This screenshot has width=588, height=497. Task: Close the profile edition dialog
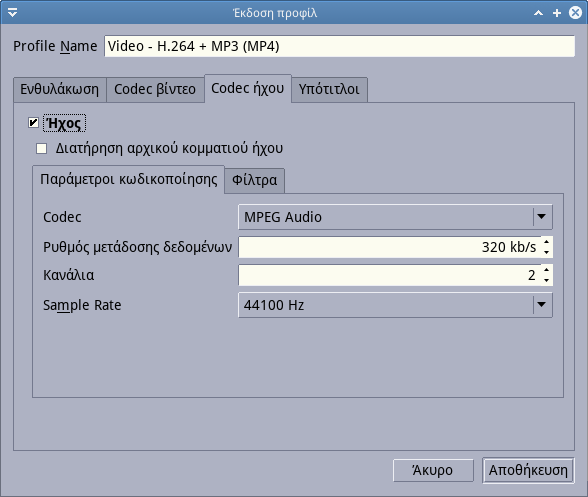[x=575, y=13]
